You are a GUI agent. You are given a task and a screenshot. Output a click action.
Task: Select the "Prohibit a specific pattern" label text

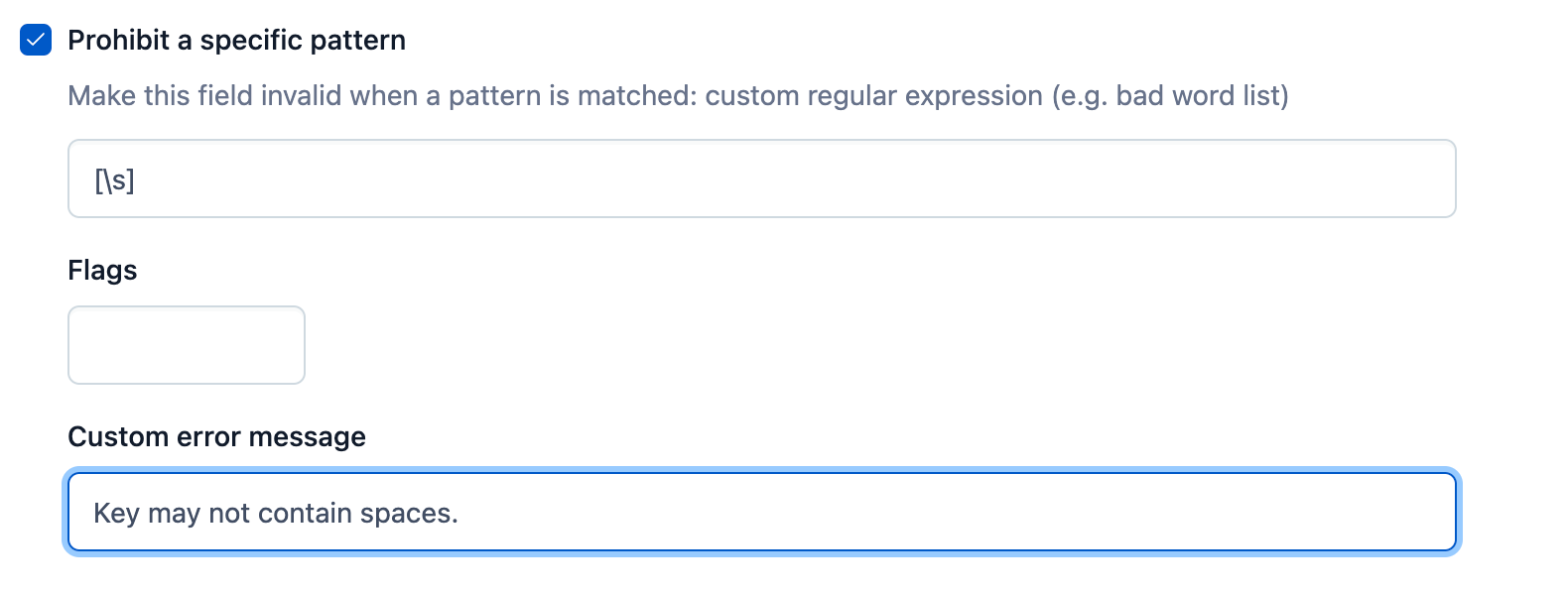pyautogui.click(x=236, y=40)
